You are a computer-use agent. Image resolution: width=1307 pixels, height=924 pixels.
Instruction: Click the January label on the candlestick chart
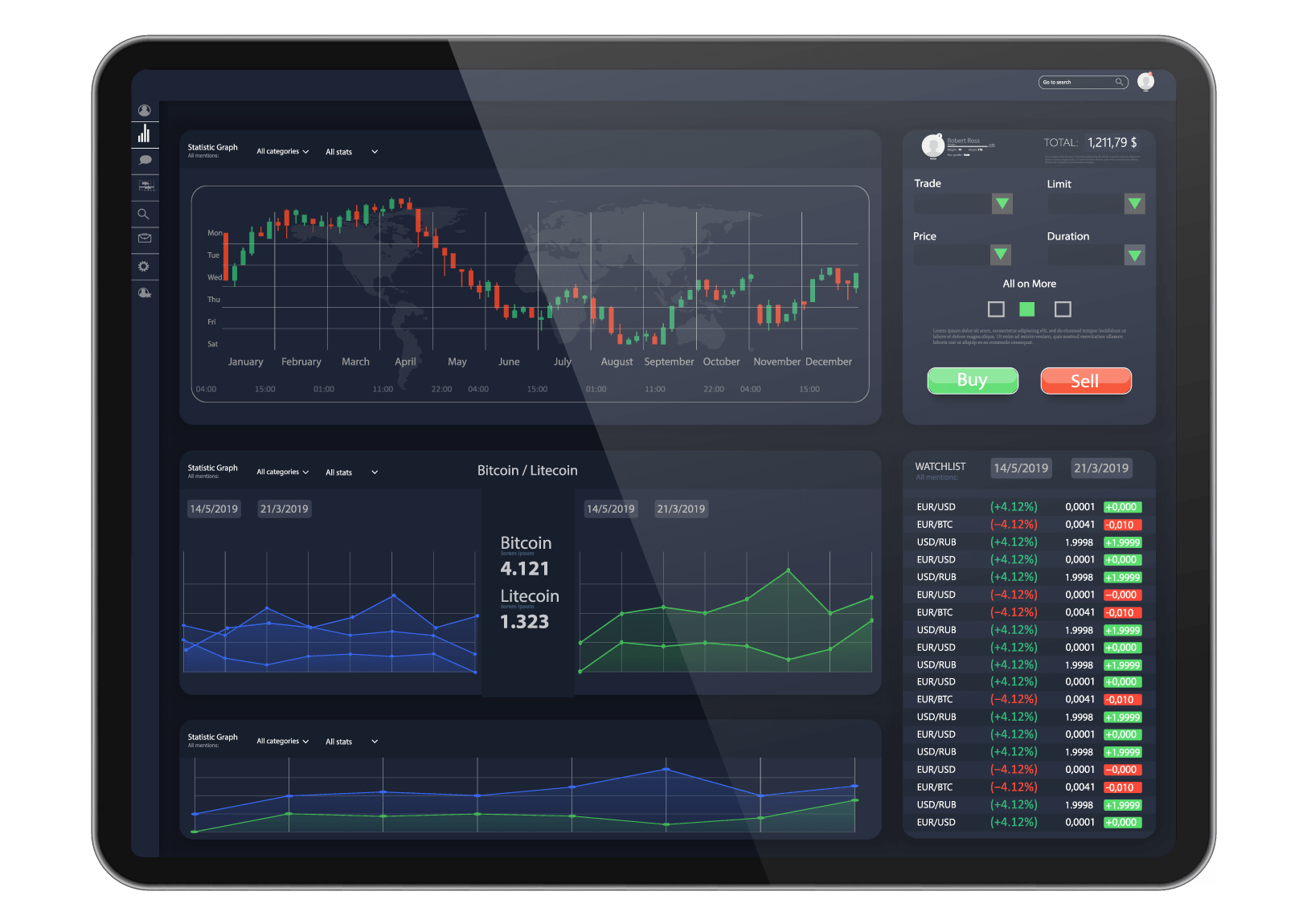point(245,362)
